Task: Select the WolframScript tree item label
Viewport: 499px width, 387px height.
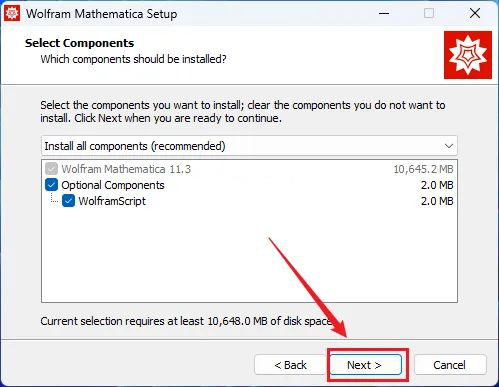Action: [112, 201]
